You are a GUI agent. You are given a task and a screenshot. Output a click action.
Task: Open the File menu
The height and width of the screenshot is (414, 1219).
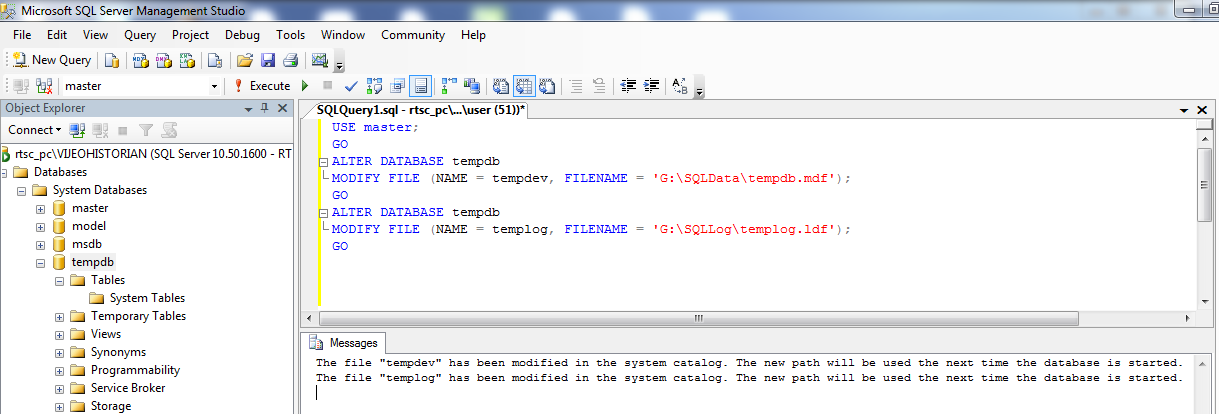(22, 34)
